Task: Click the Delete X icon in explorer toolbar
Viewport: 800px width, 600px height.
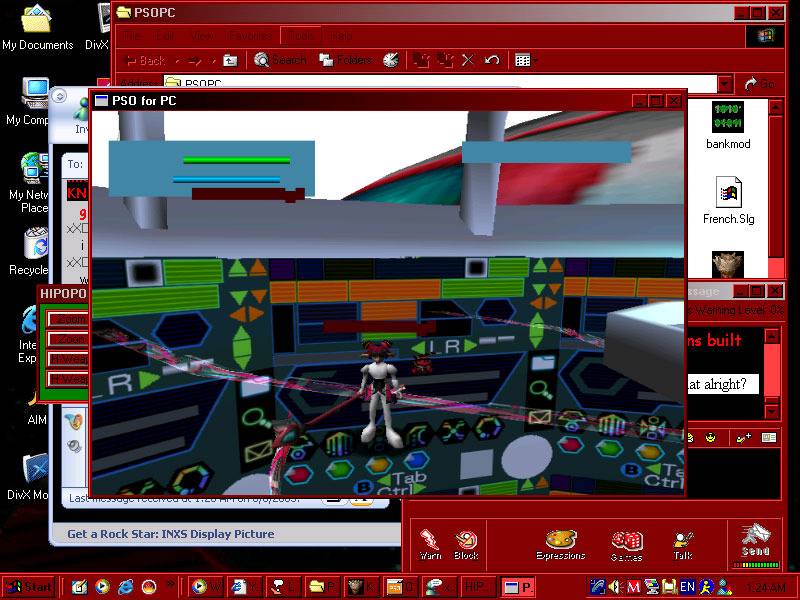Action: (x=468, y=60)
